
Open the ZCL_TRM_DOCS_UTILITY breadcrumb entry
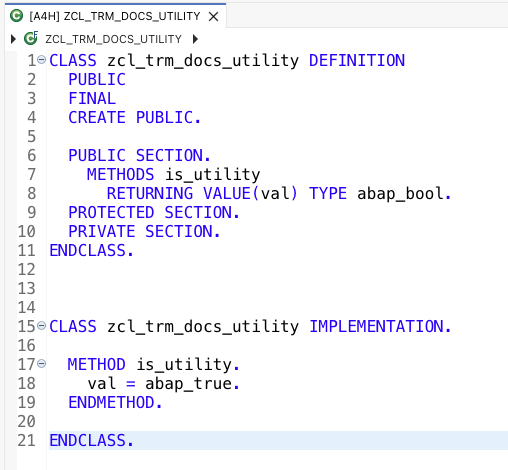113,39
